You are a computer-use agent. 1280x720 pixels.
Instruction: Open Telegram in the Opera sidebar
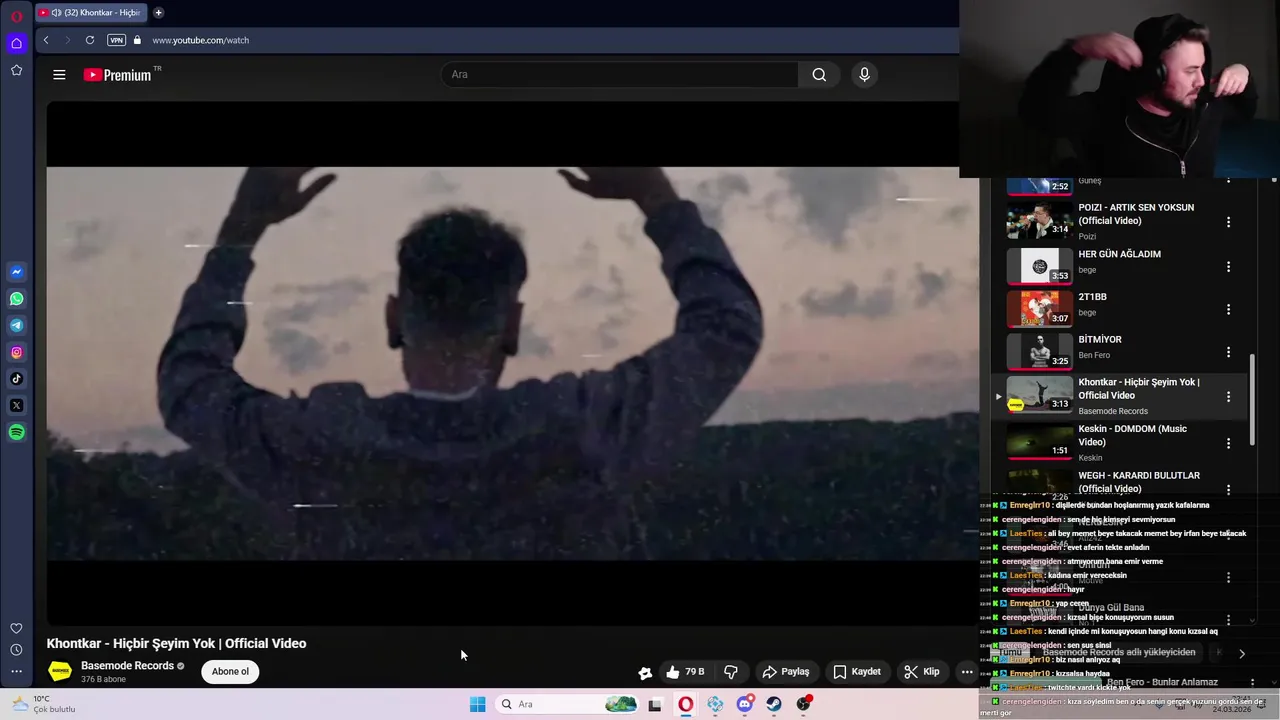[x=16, y=325]
